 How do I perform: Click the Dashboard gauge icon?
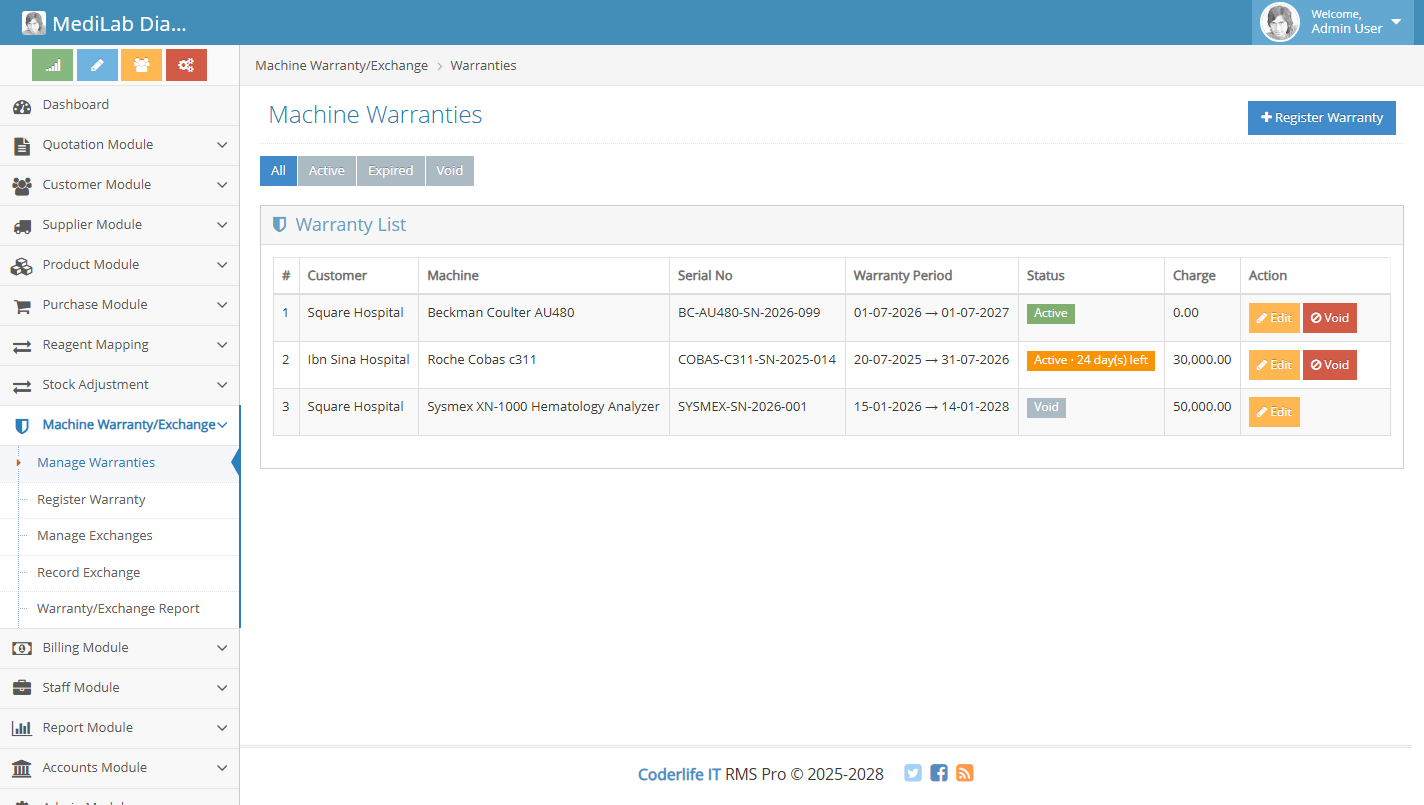[x=22, y=106]
